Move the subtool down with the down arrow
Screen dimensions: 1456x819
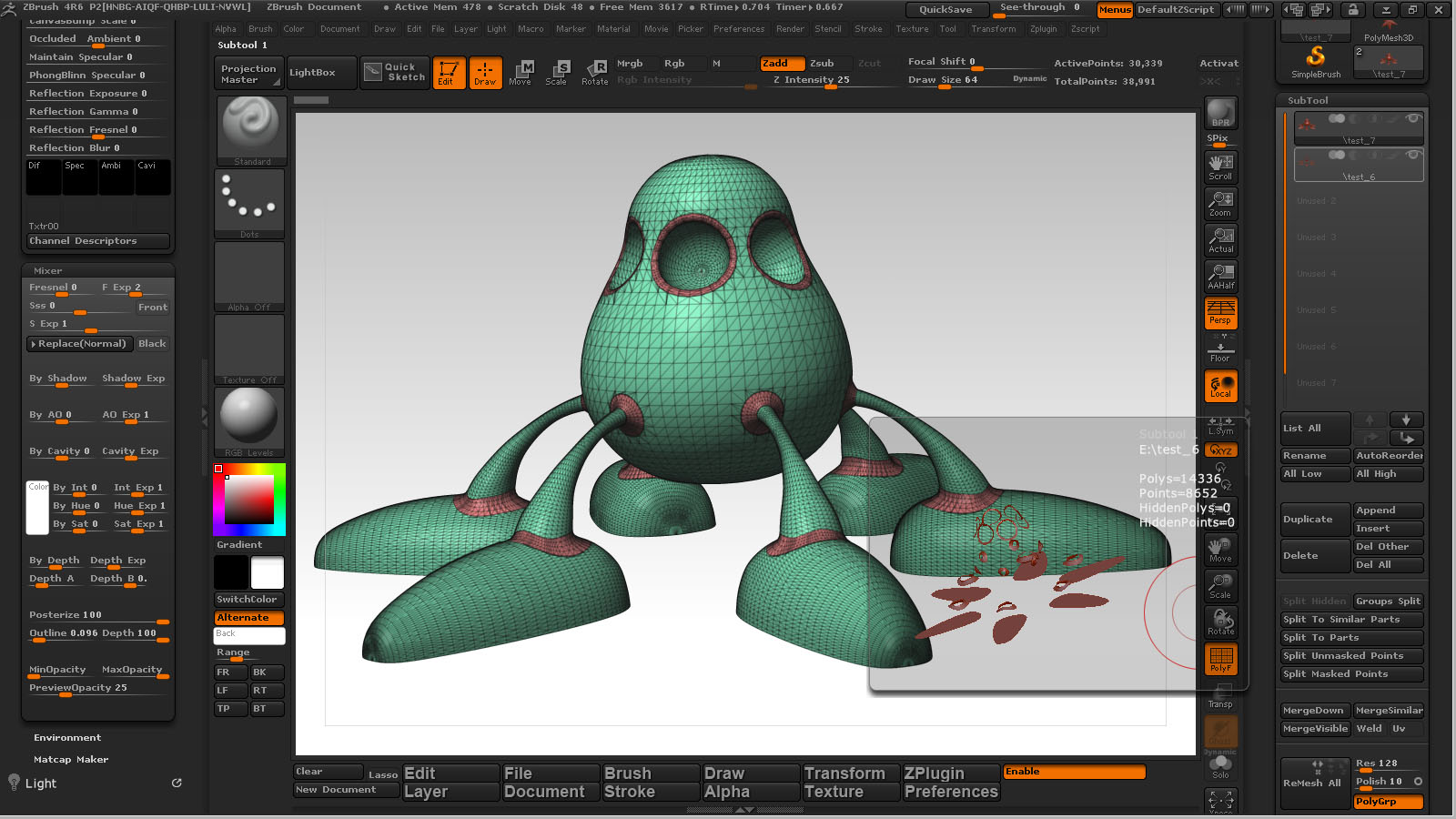[1406, 420]
